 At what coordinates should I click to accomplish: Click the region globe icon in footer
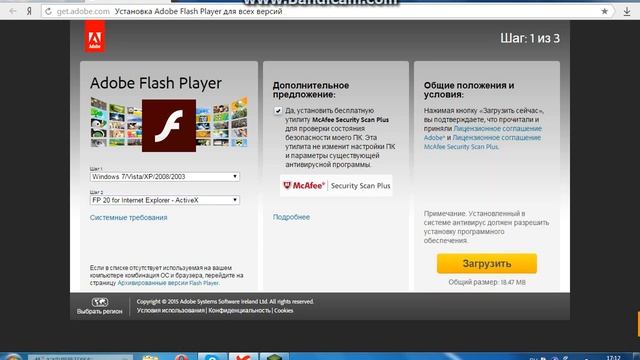point(100,302)
